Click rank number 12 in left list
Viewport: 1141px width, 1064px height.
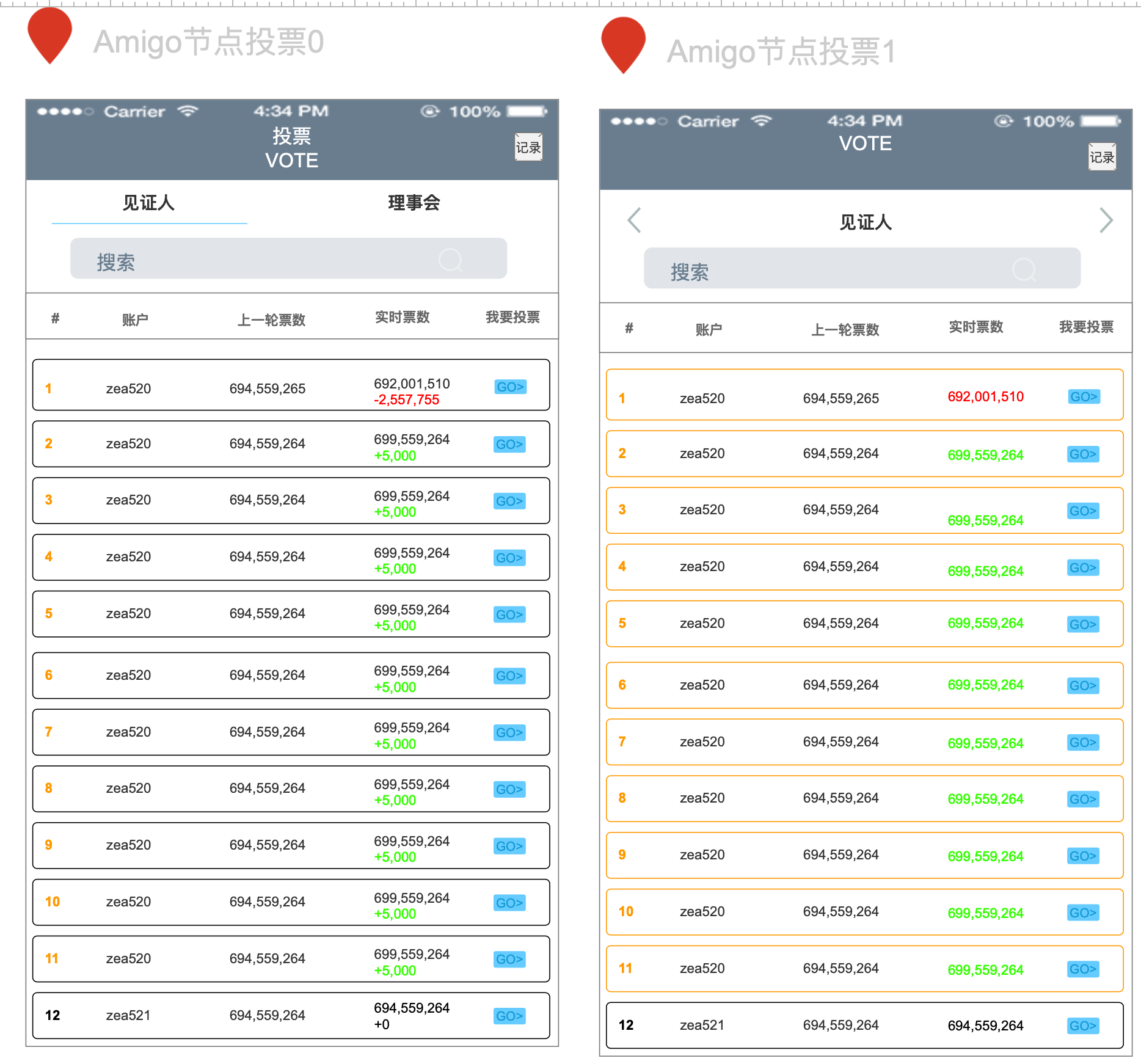(x=53, y=1015)
